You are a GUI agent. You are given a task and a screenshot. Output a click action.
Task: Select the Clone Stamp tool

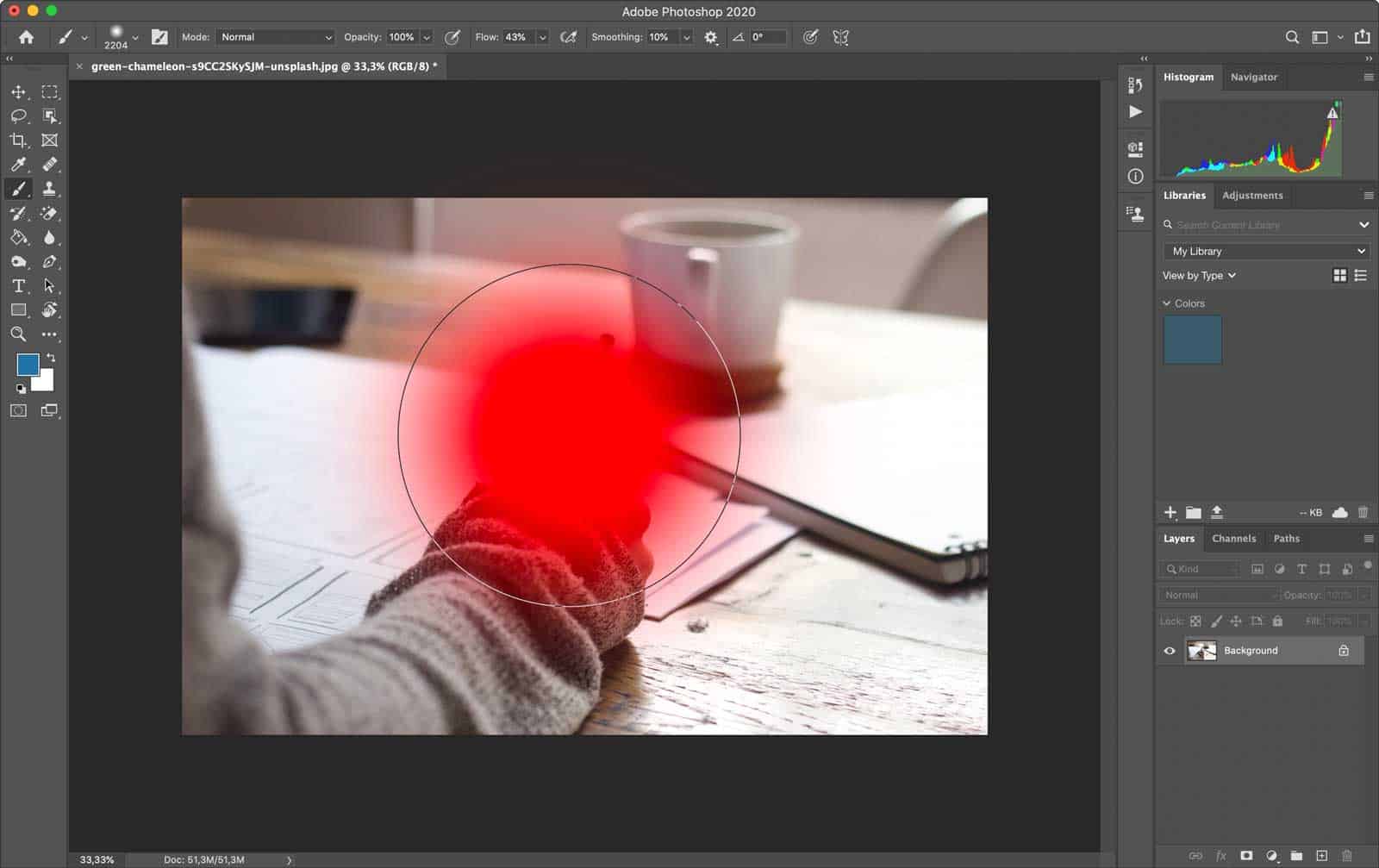[x=49, y=189]
